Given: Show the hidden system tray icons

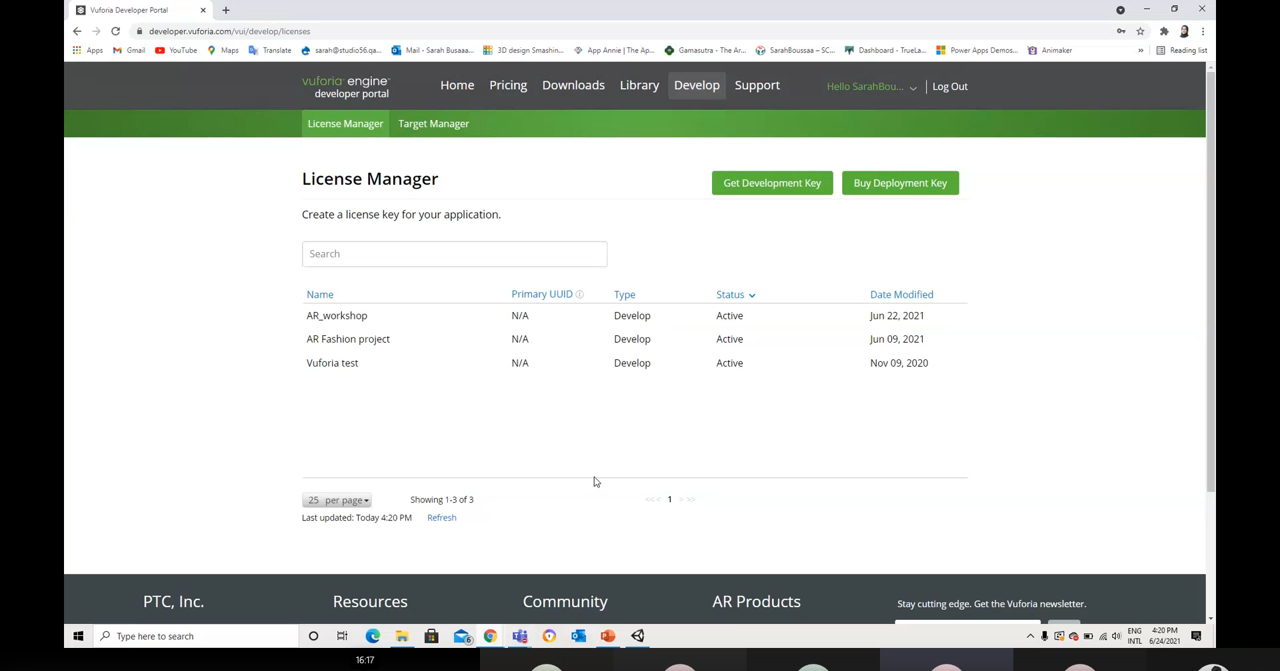Looking at the screenshot, I should pos(1030,636).
